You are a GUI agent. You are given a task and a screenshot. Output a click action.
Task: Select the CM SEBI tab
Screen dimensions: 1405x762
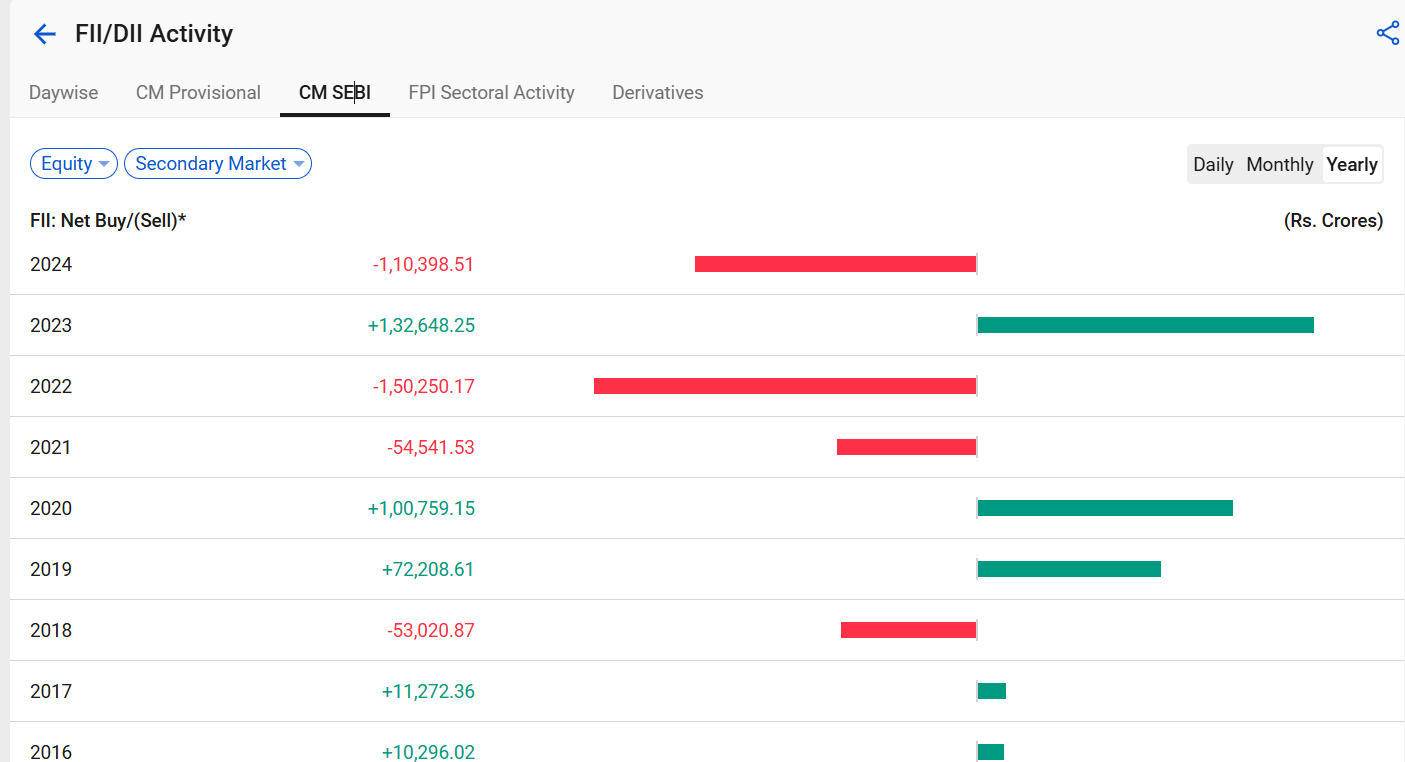click(x=335, y=93)
